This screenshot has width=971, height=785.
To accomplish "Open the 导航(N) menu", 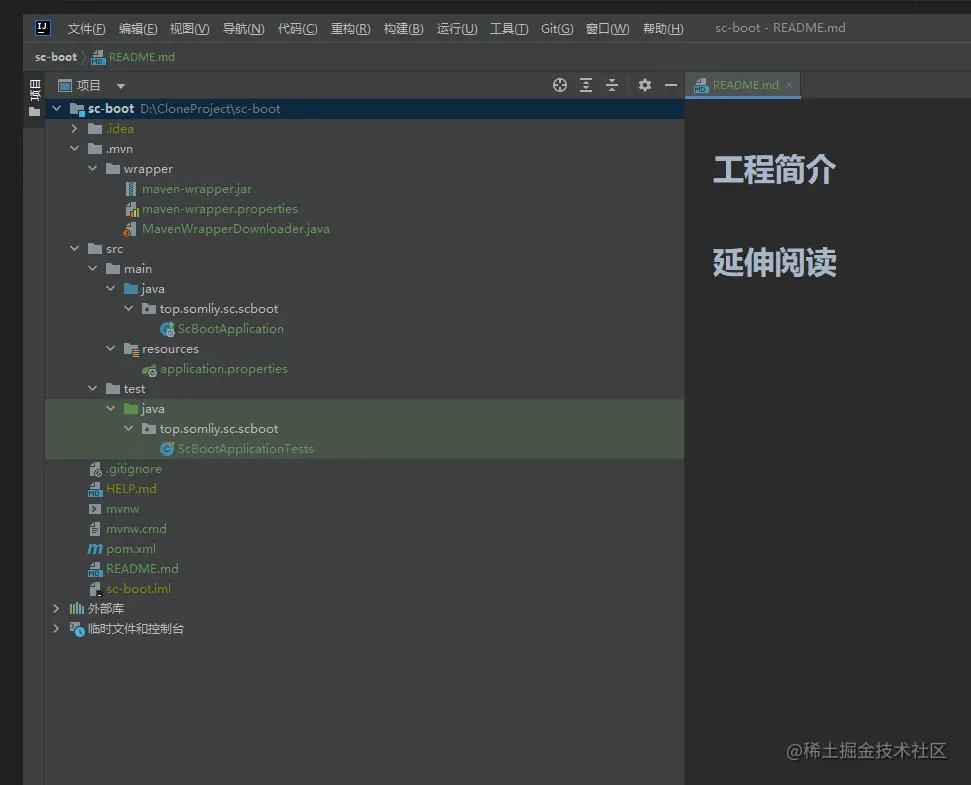I will point(243,28).
